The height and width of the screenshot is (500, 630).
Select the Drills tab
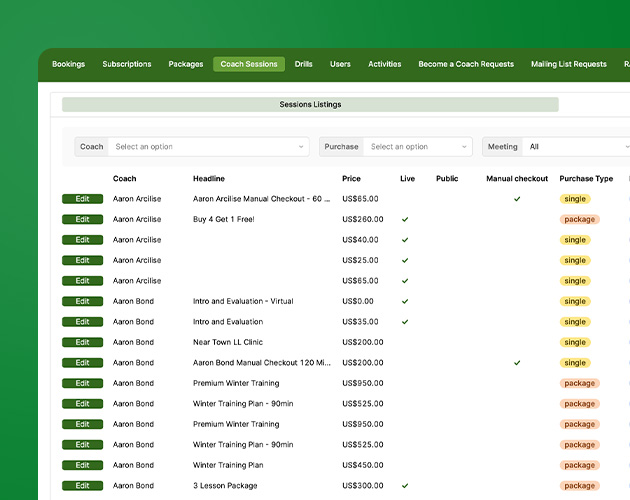point(304,64)
